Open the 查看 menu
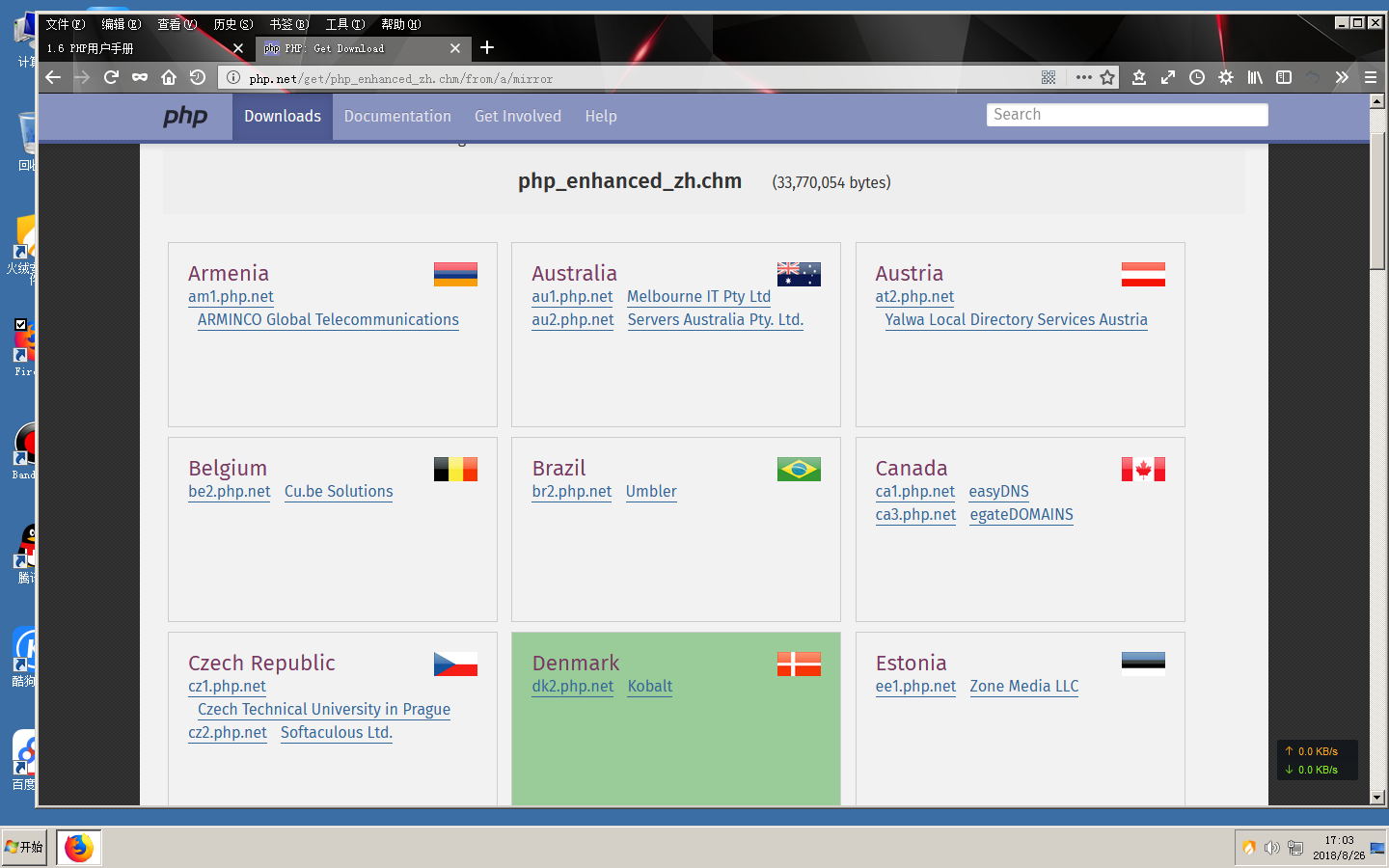 177,24
